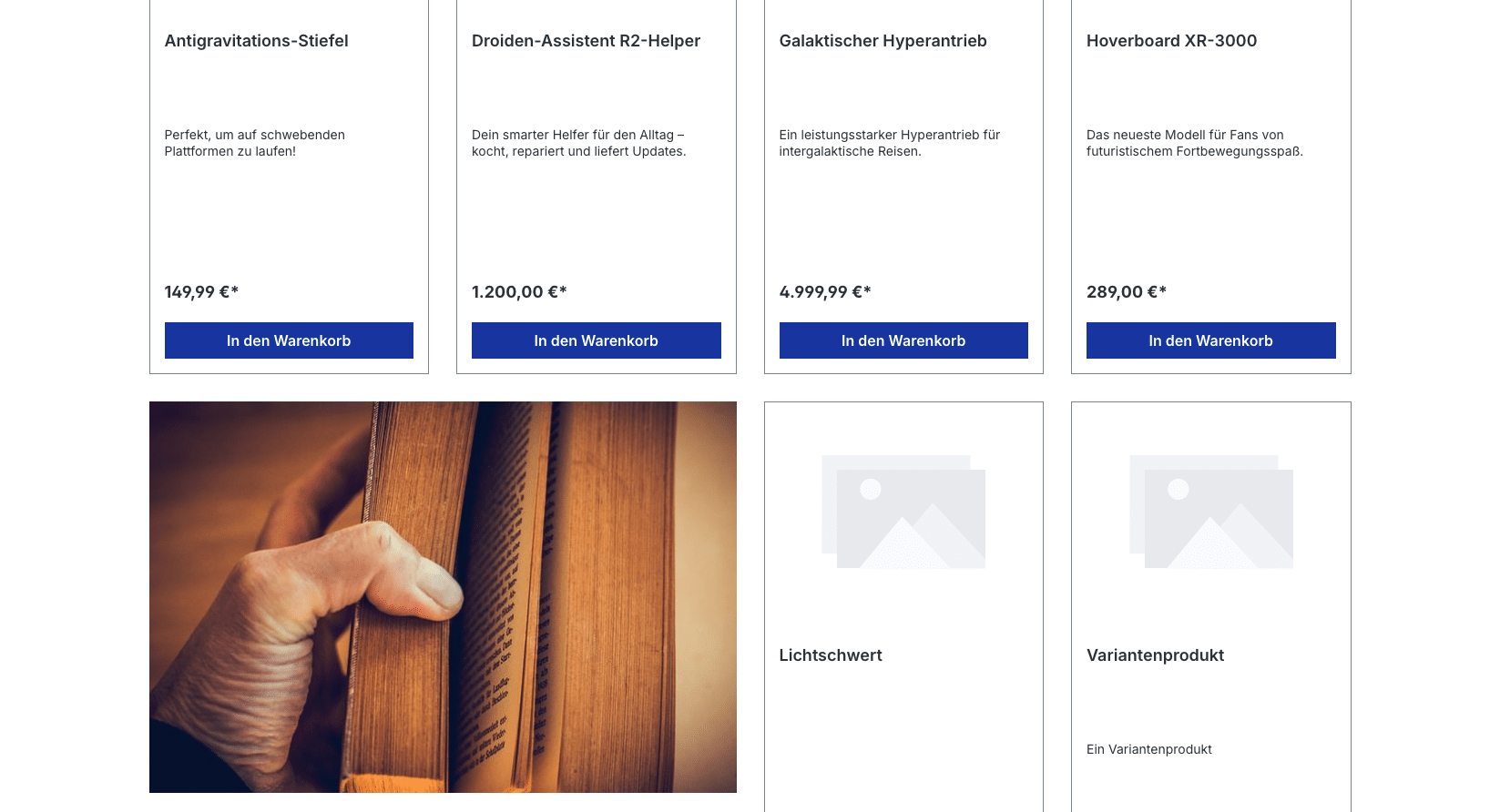Open the Galaktischer Hyperantrieb product title
Viewport: 1500px width, 812px height.
click(883, 41)
